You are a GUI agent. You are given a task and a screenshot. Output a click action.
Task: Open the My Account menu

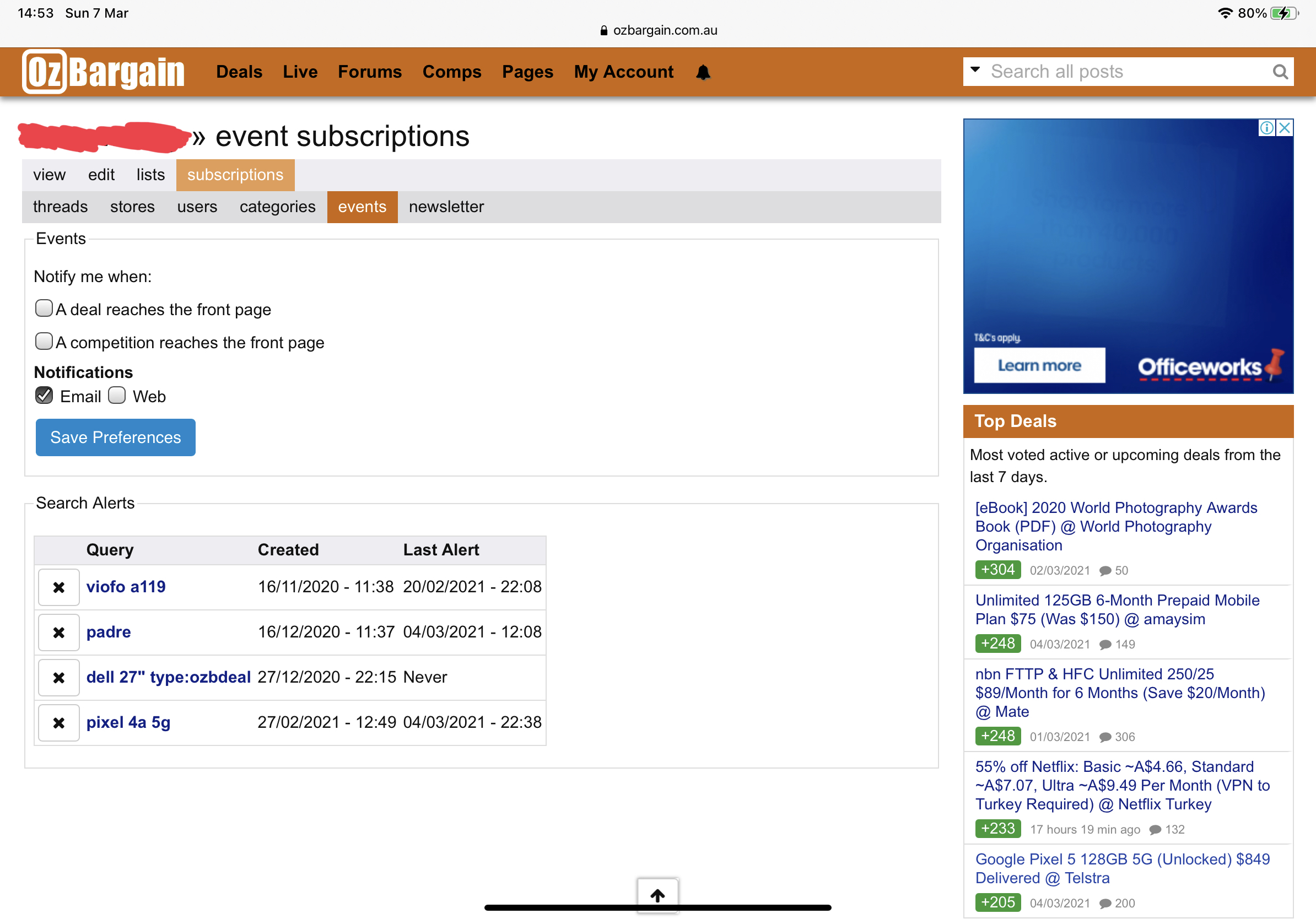tap(624, 72)
